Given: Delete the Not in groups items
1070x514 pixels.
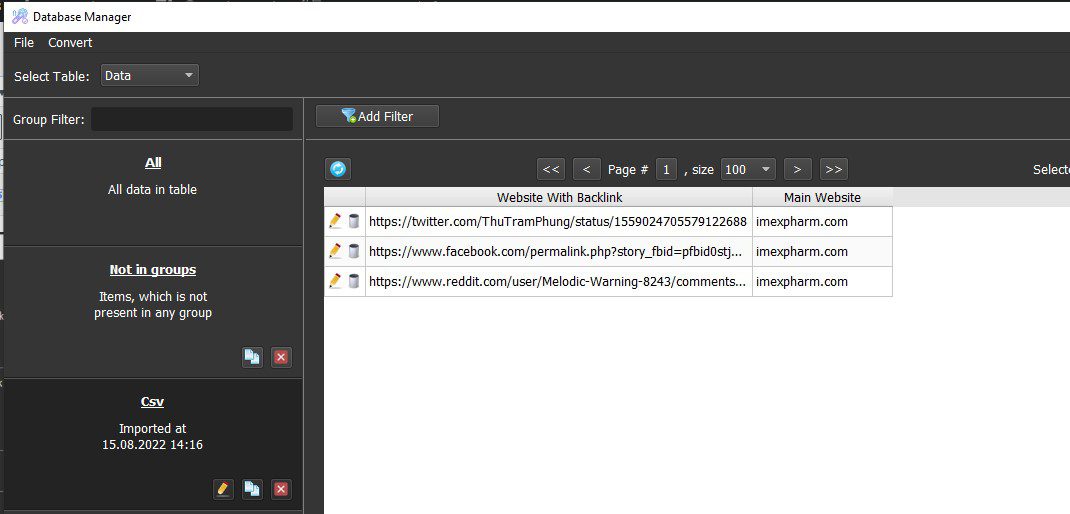Looking at the screenshot, I should 281,357.
